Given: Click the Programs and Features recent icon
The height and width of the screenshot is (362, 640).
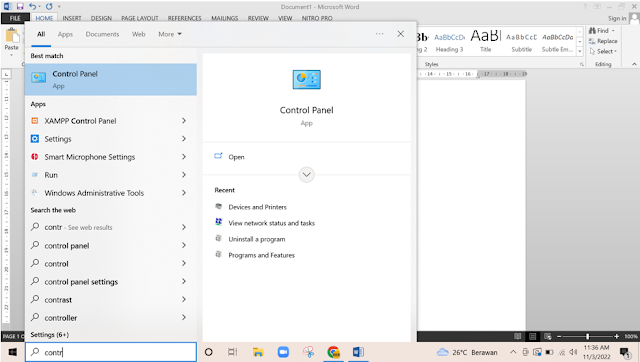Looking at the screenshot, I should tap(219, 255).
